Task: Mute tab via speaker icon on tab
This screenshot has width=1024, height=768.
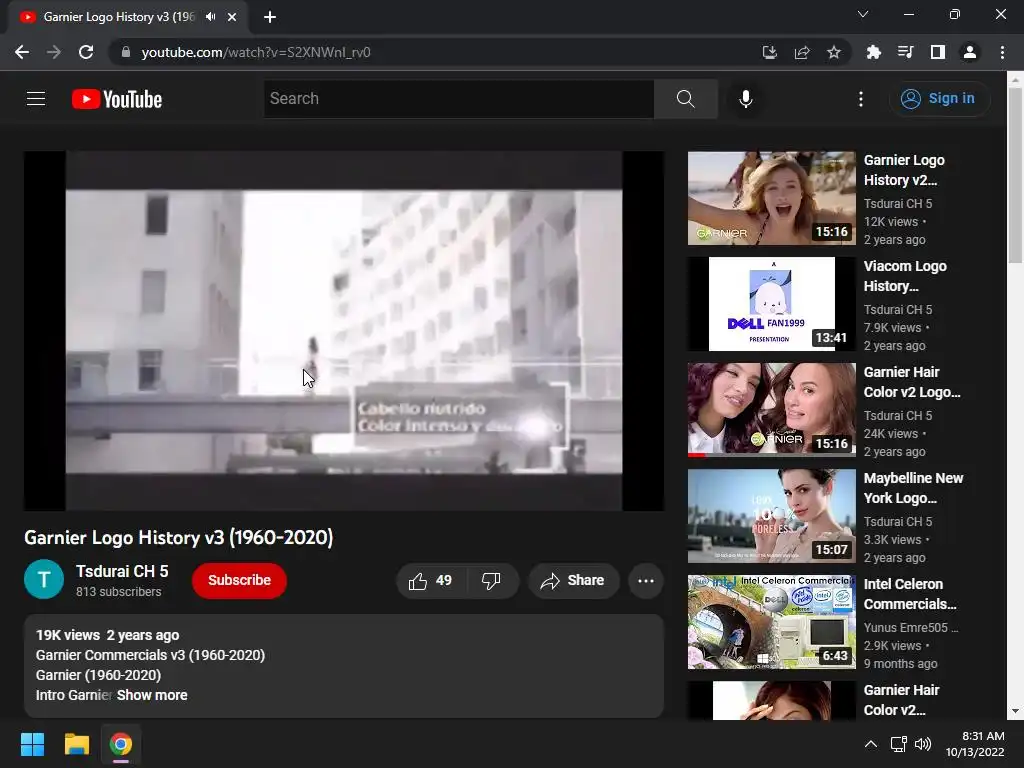Action: click(x=210, y=17)
